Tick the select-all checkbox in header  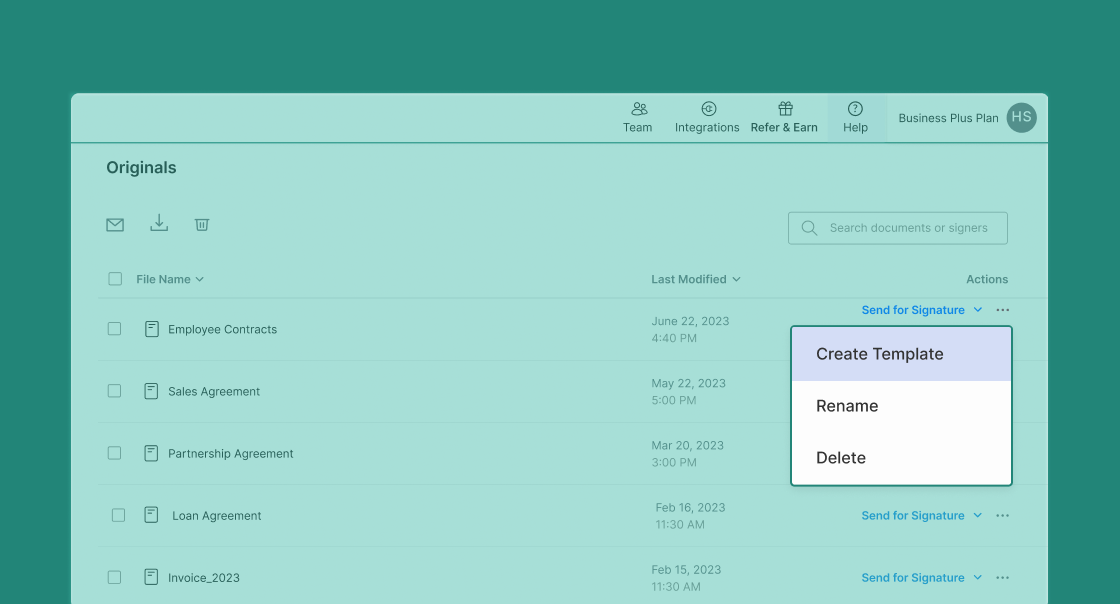pyautogui.click(x=115, y=279)
